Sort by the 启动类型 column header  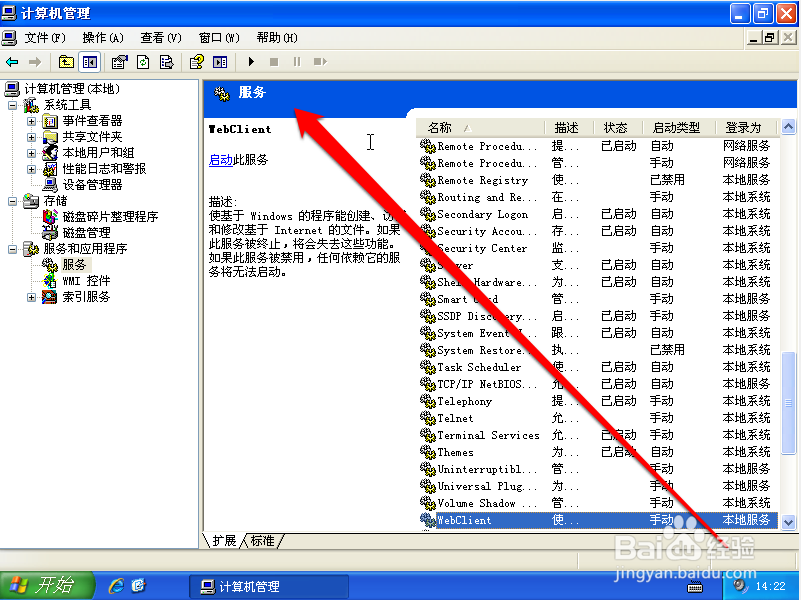678,128
